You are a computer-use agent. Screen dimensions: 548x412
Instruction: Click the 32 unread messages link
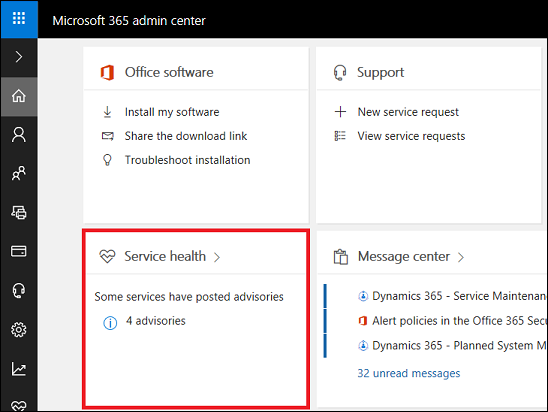click(x=409, y=373)
